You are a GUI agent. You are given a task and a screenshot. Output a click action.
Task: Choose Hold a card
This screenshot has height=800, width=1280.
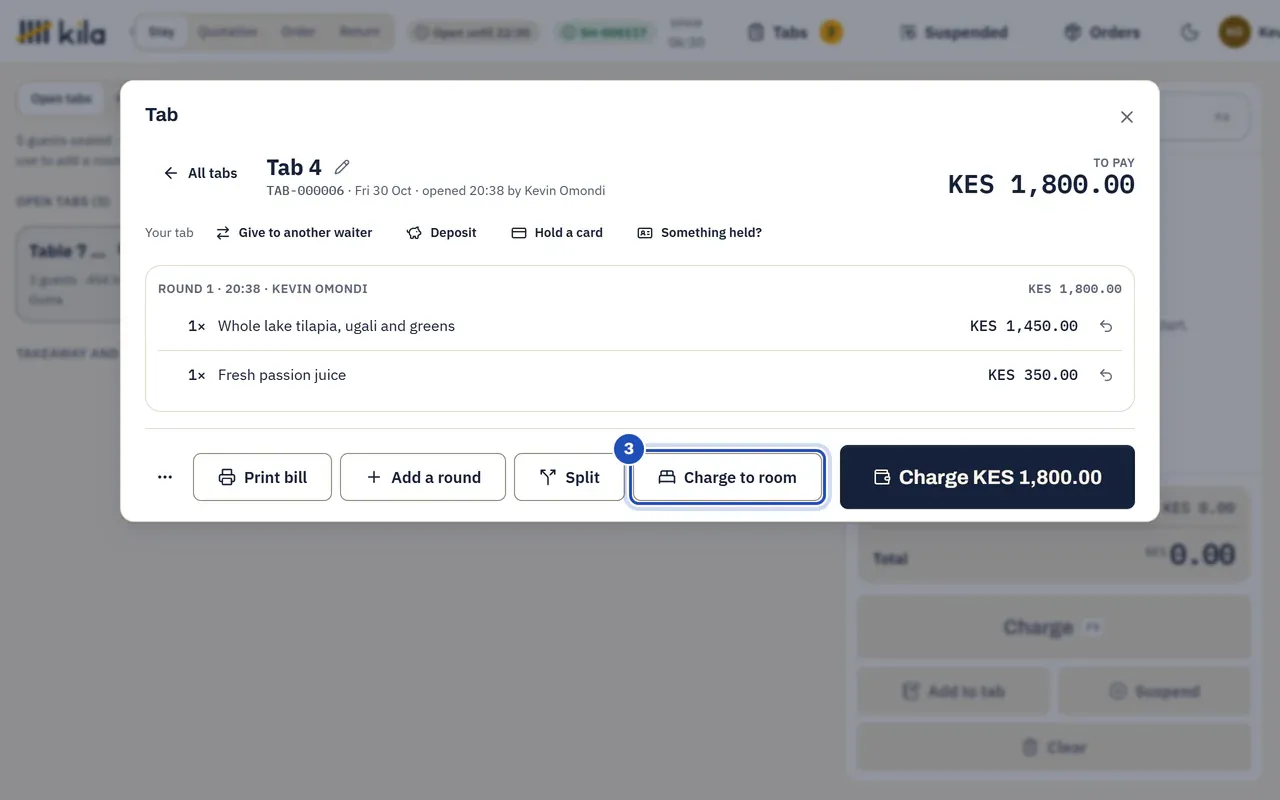pos(557,232)
